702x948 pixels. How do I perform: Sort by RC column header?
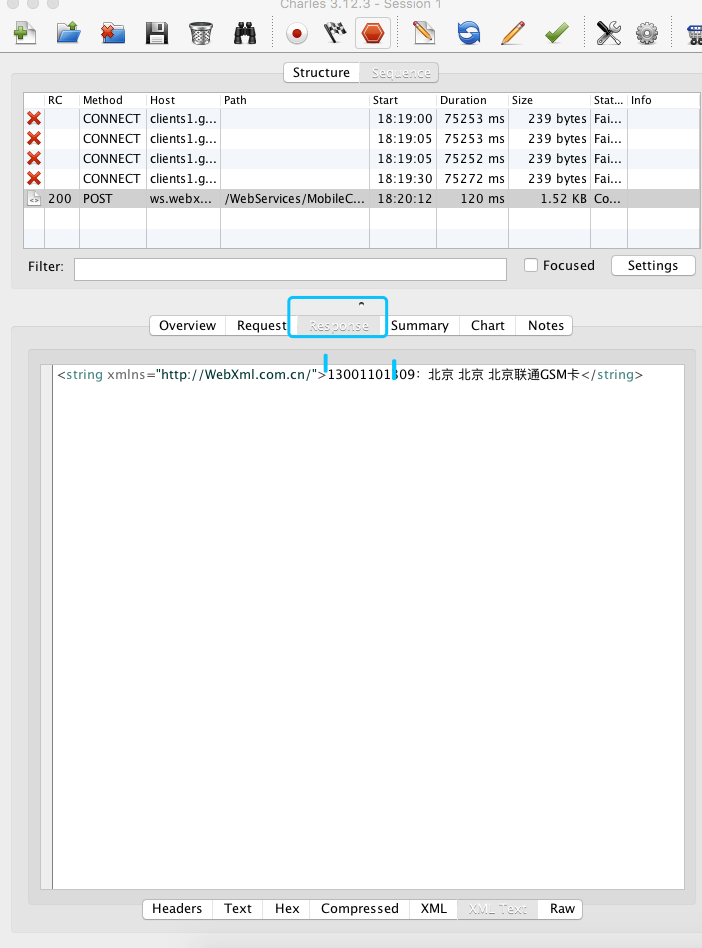[x=62, y=100]
